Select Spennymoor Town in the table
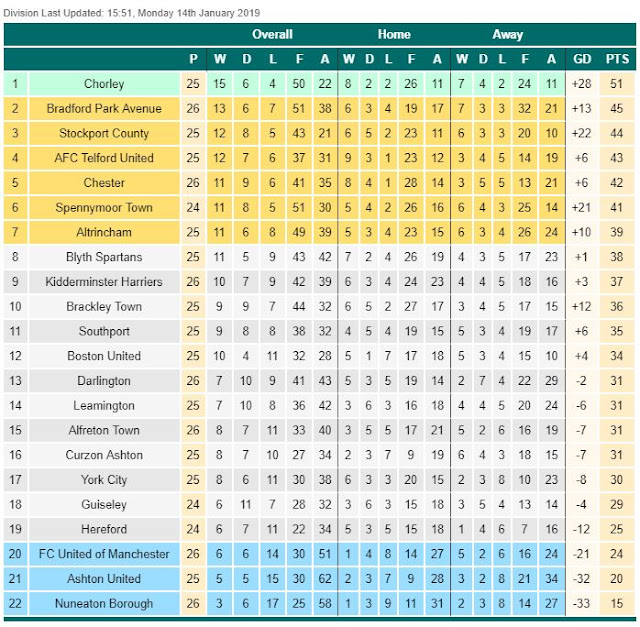The height and width of the screenshot is (627, 640). (104, 207)
